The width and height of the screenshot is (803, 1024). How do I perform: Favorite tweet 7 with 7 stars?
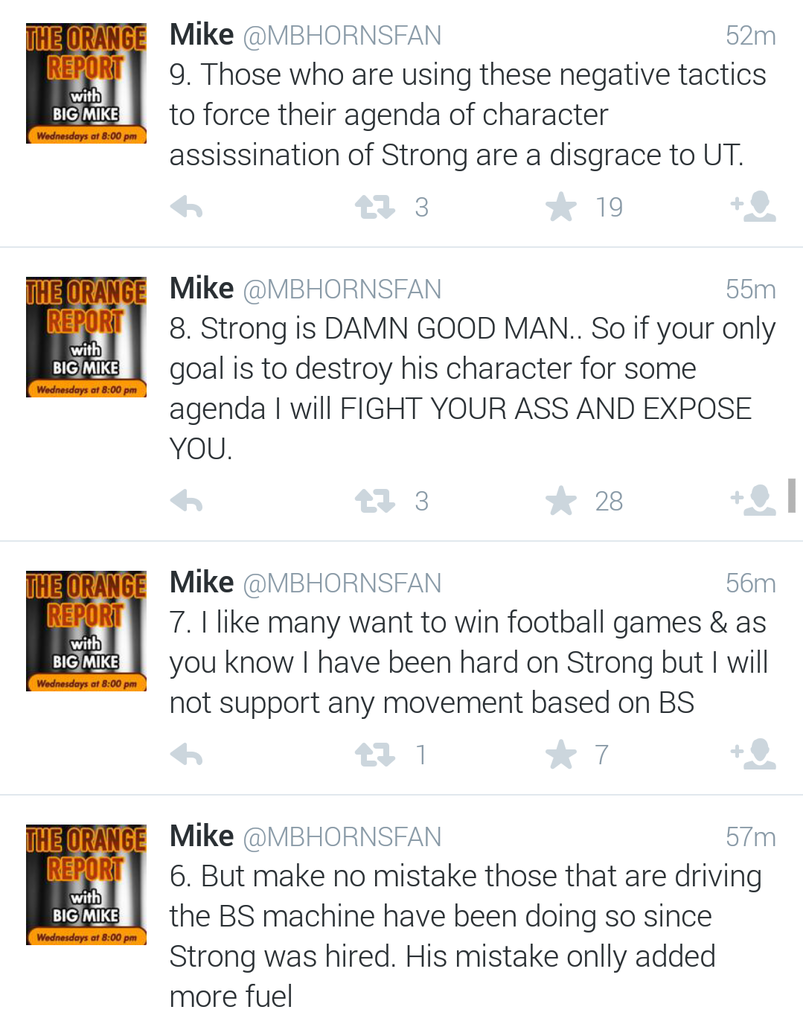tap(562, 754)
